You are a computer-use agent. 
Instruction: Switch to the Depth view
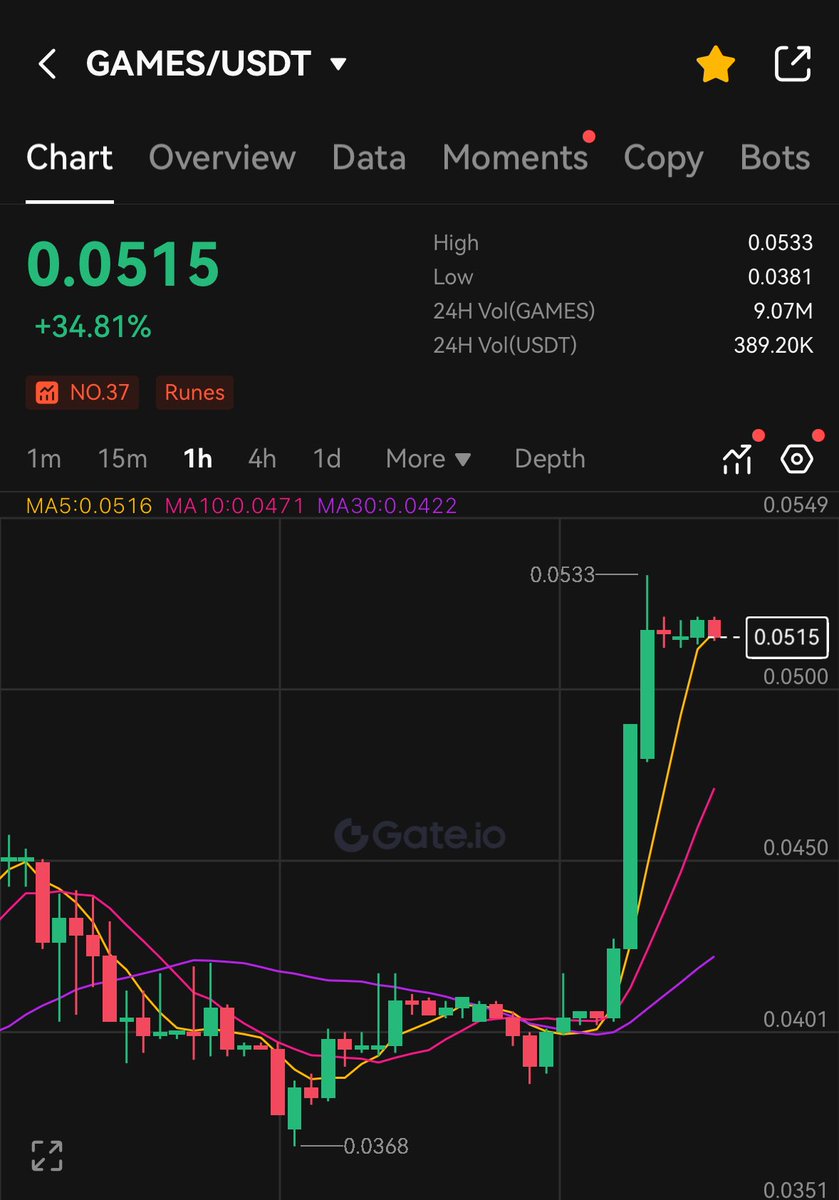pos(550,459)
